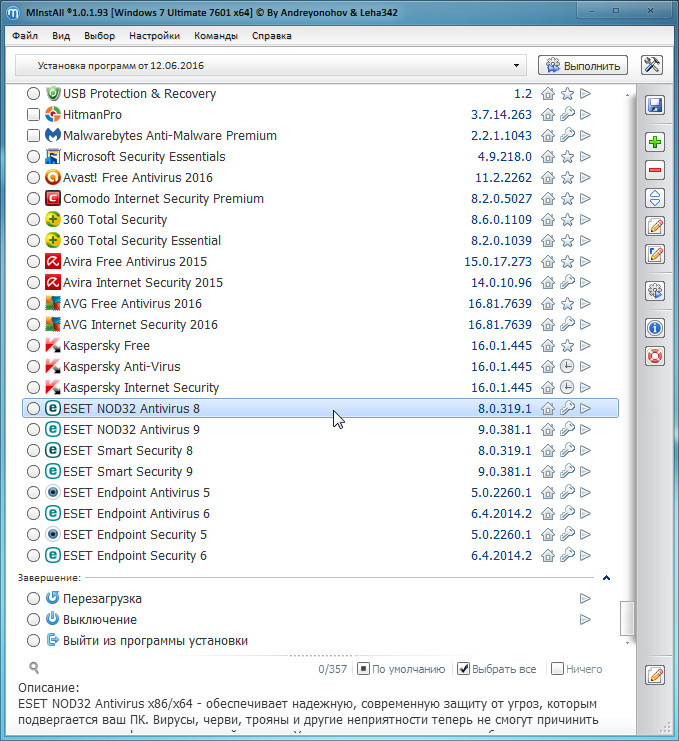Click the magnifier search icon
The image size is (679, 741).
point(34,667)
